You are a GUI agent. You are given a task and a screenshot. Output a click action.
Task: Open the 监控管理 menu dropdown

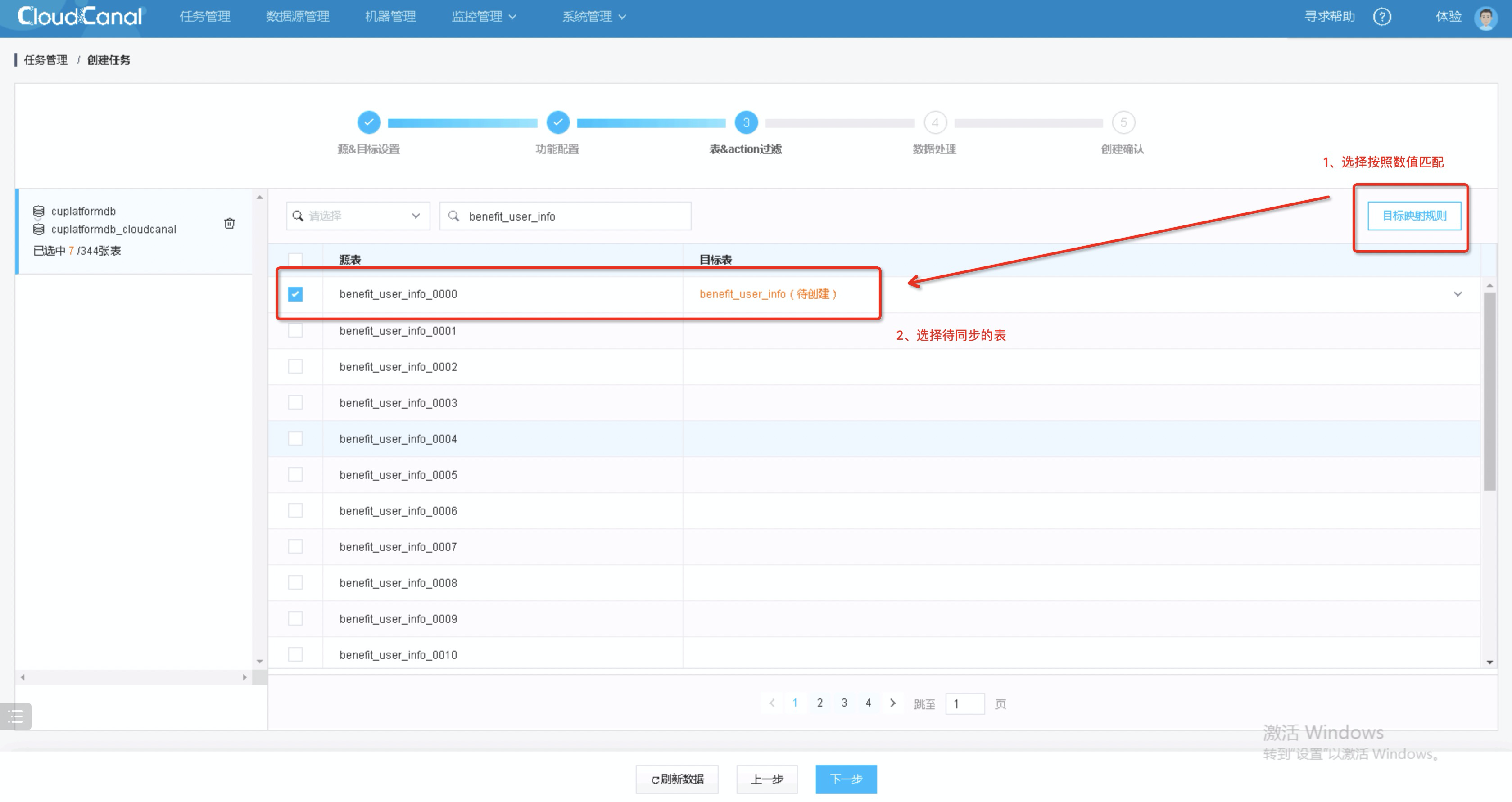(x=483, y=17)
